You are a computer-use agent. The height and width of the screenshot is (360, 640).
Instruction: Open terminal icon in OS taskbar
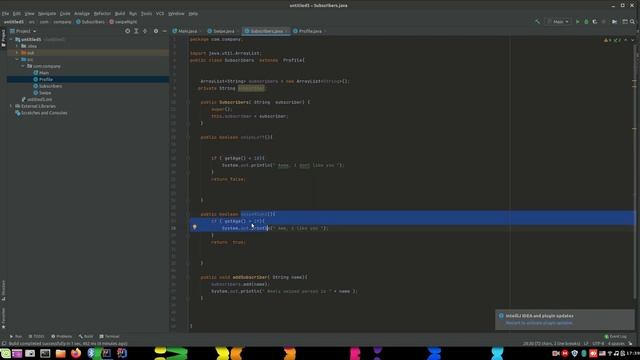(45, 353)
